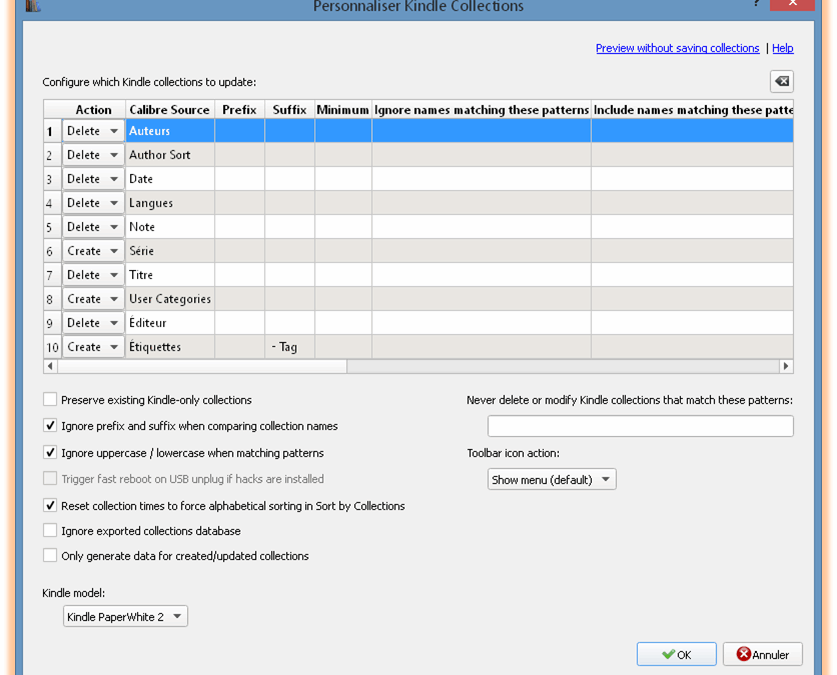
Task: Click horizontal scrollbar right arrow
Action: point(786,366)
